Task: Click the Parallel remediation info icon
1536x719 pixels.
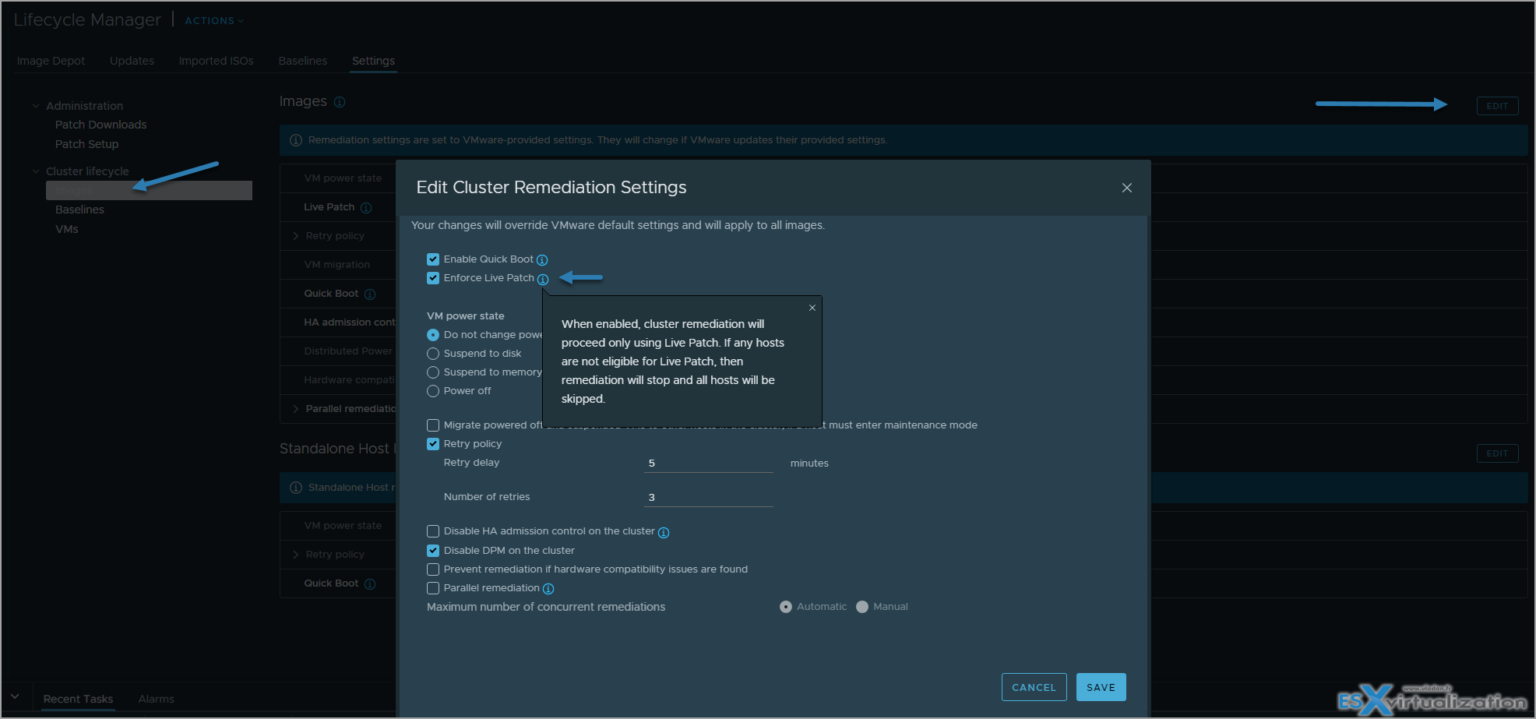Action: pos(548,588)
